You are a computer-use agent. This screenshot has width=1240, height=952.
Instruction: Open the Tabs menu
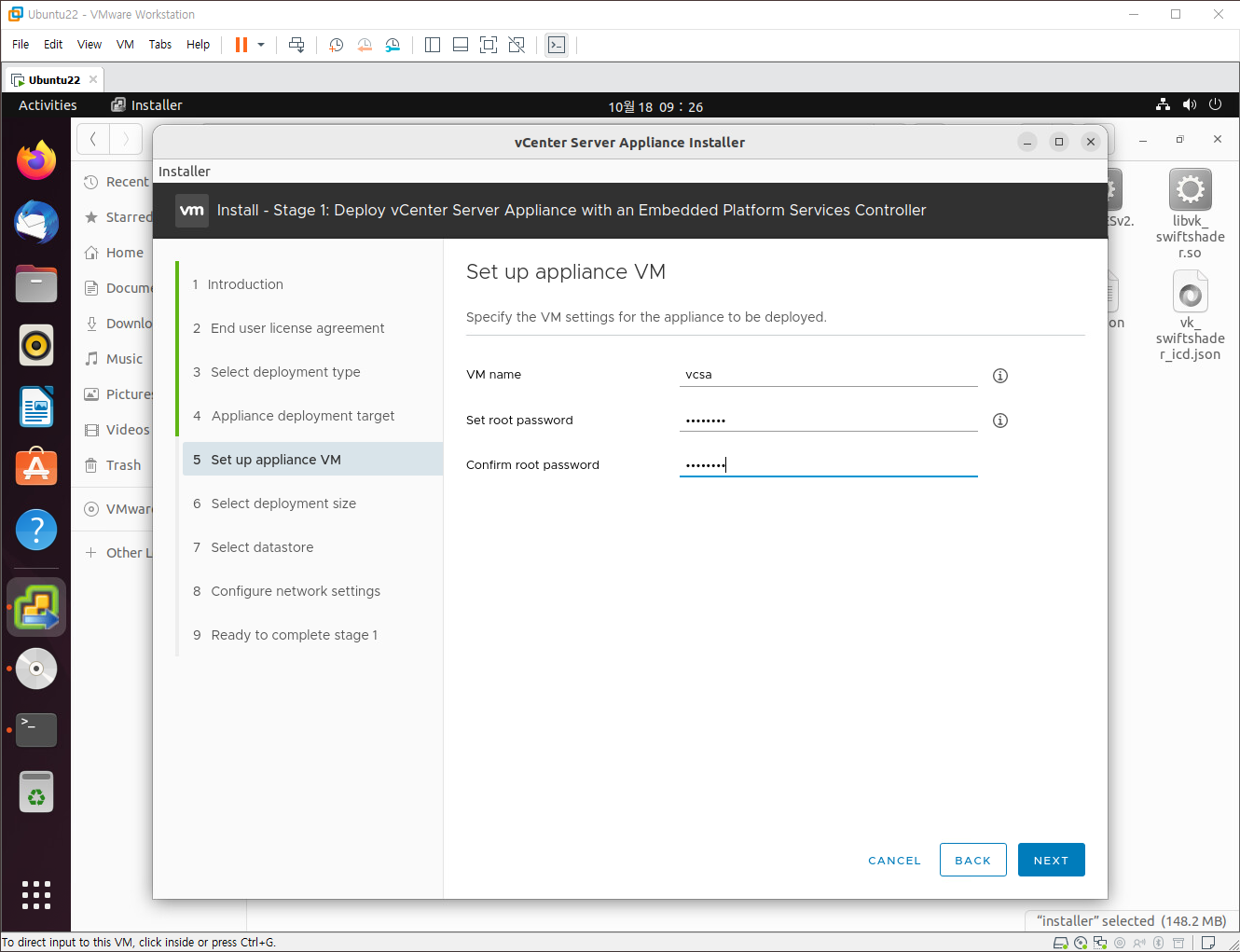(x=160, y=45)
